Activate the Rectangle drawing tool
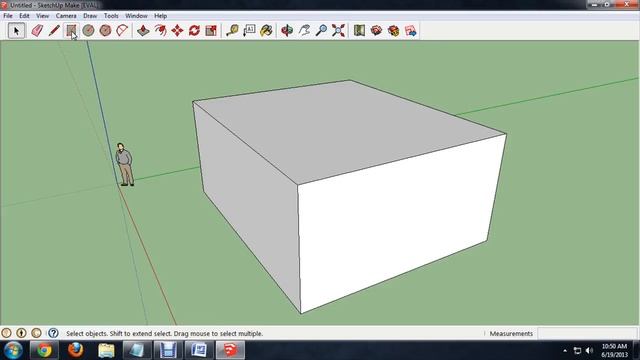The image size is (640, 360). [x=71, y=31]
